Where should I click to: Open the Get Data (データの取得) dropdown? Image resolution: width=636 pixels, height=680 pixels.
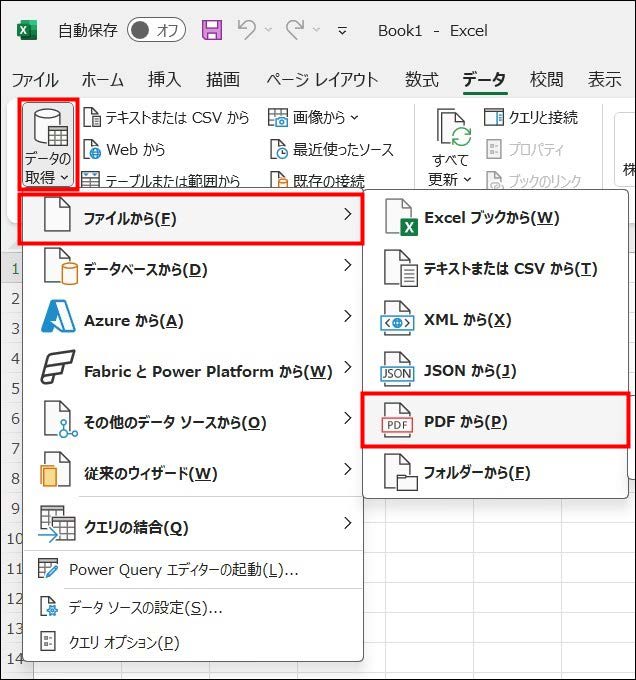tap(48, 145)
